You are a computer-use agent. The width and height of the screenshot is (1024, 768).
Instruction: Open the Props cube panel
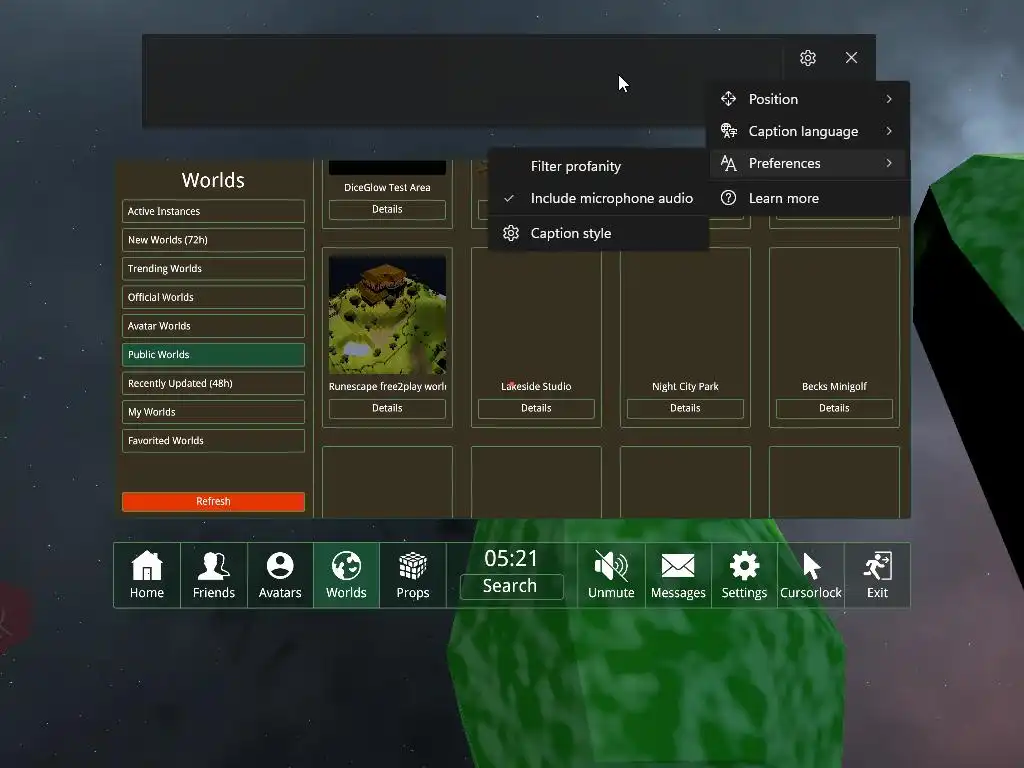coord(413,575)
